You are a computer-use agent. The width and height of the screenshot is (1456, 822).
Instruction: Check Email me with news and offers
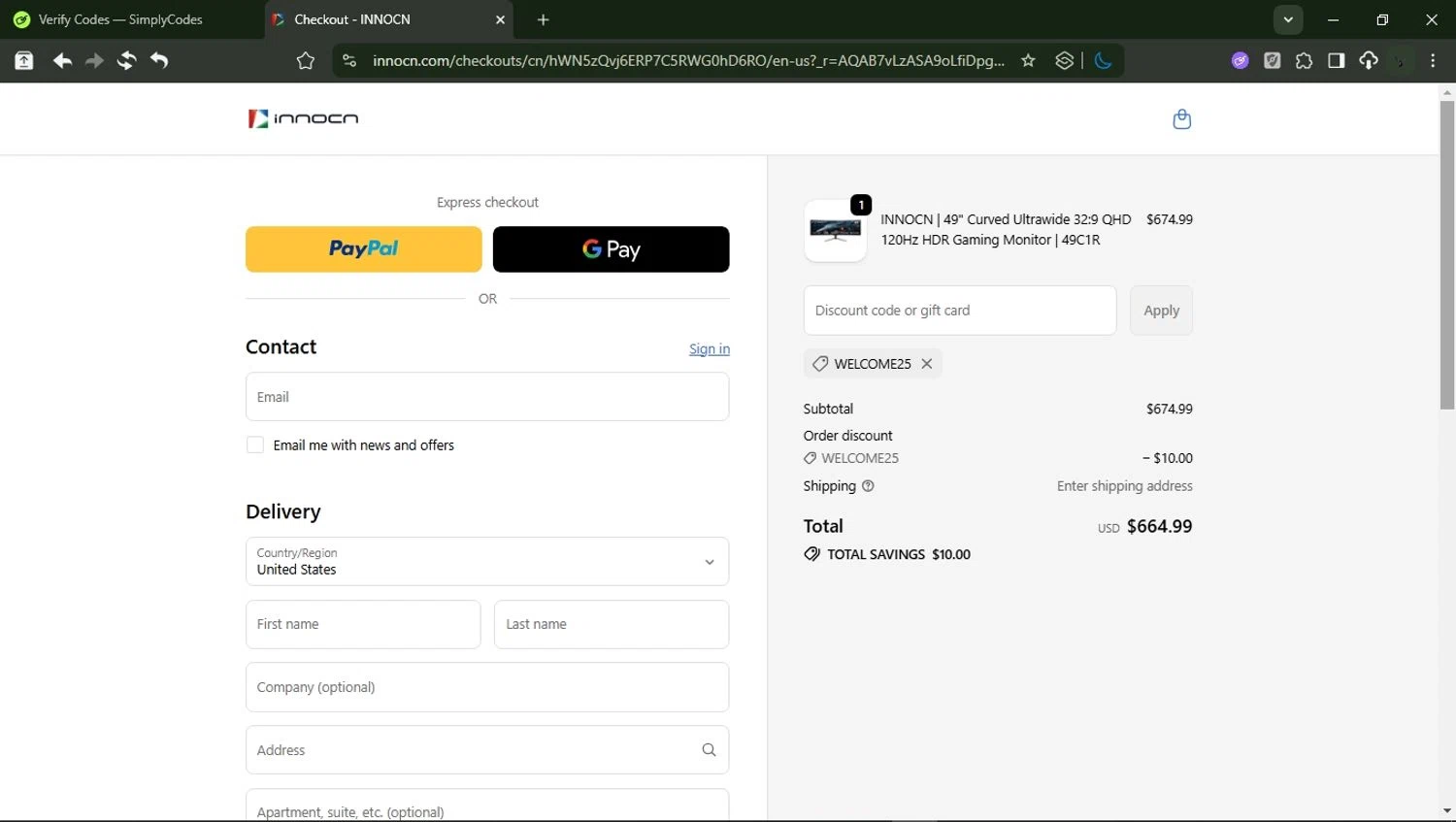255,444
